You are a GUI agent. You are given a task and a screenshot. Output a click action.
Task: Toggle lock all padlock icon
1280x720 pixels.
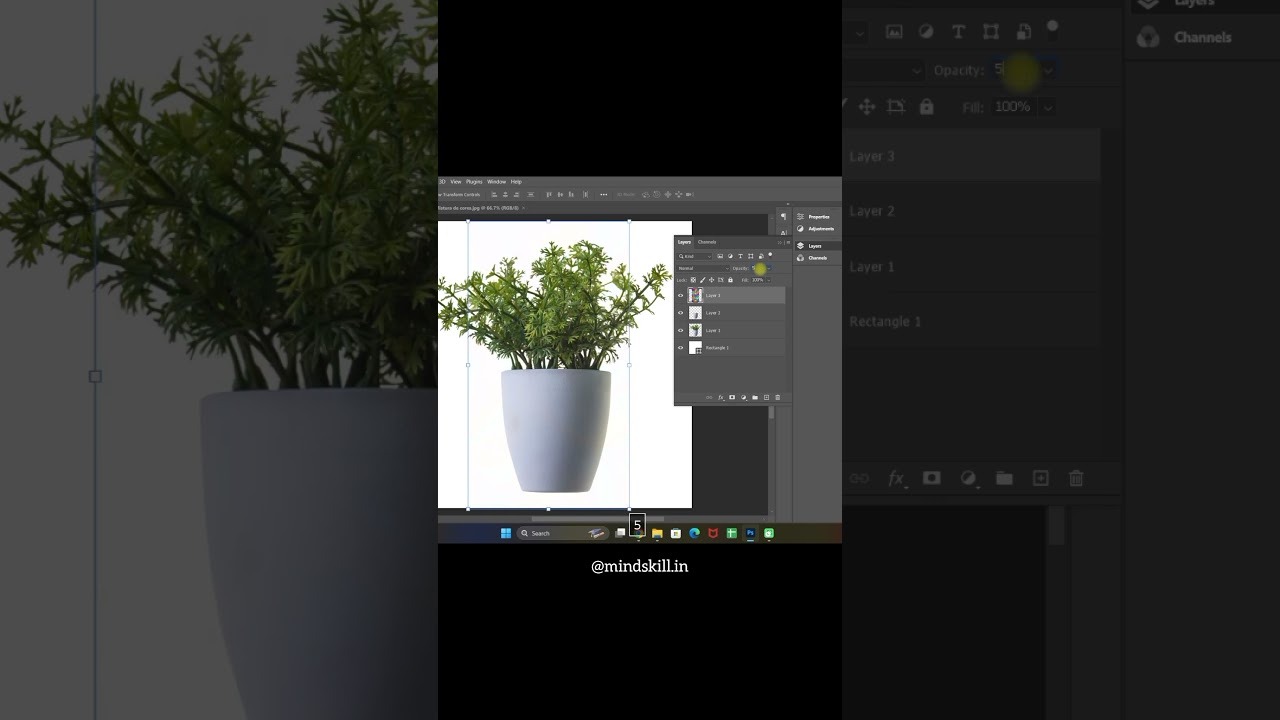(730, 280)
